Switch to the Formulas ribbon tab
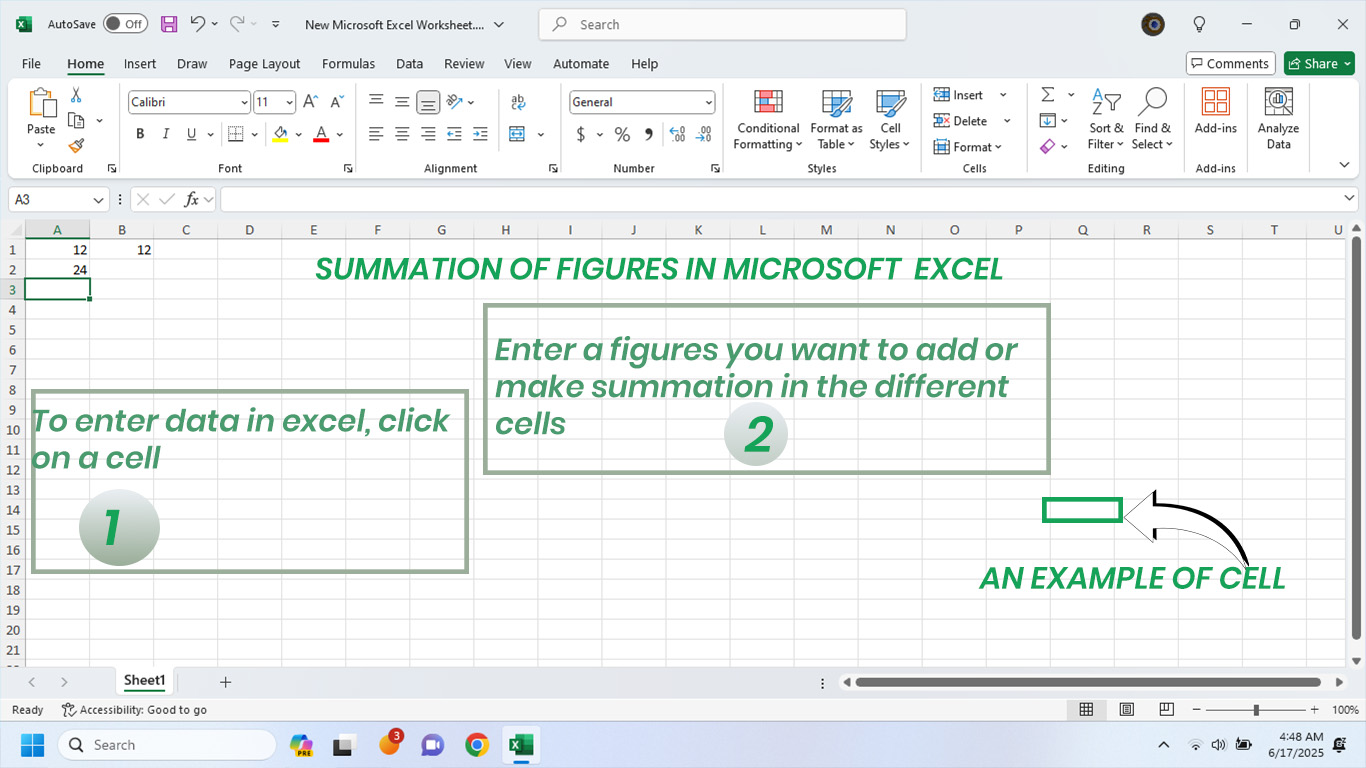 click(x=348, y=63)
